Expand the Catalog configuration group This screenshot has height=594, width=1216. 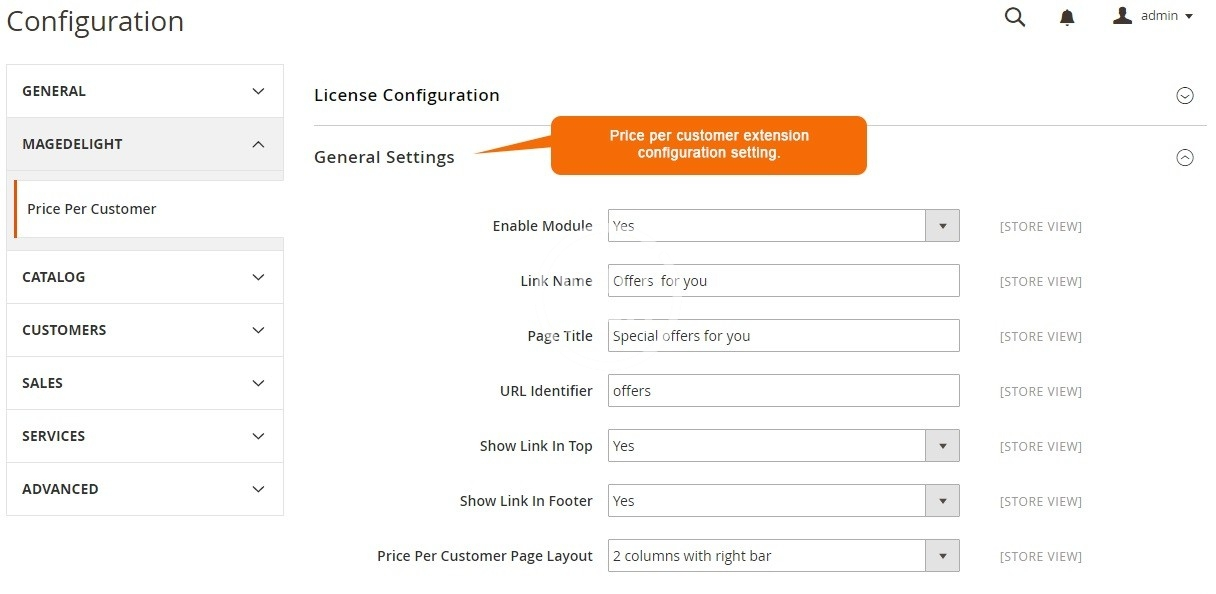[x=145, y=277]
